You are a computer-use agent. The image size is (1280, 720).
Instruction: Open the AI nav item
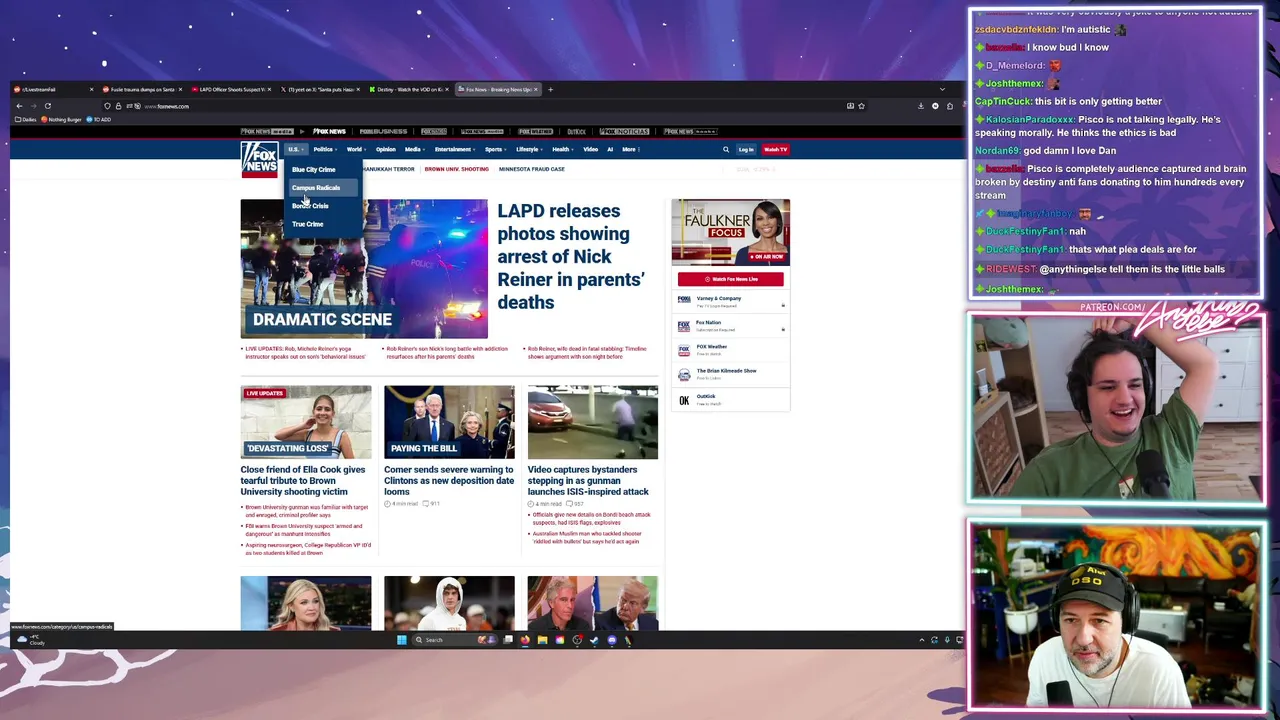[x=610, y=149]
